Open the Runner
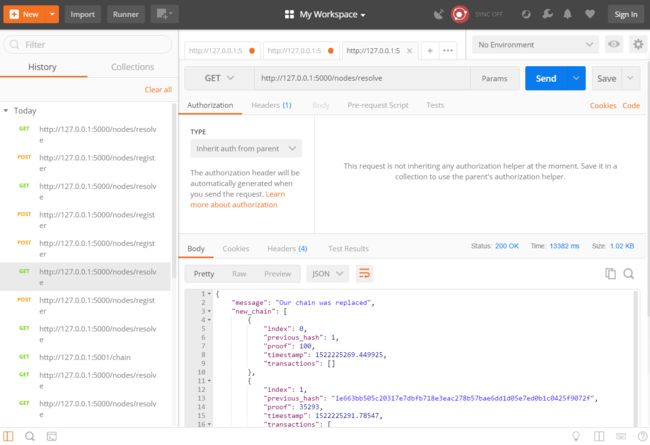Image resolution: width=650 pixels, height=445 pixels. point(126,15)
